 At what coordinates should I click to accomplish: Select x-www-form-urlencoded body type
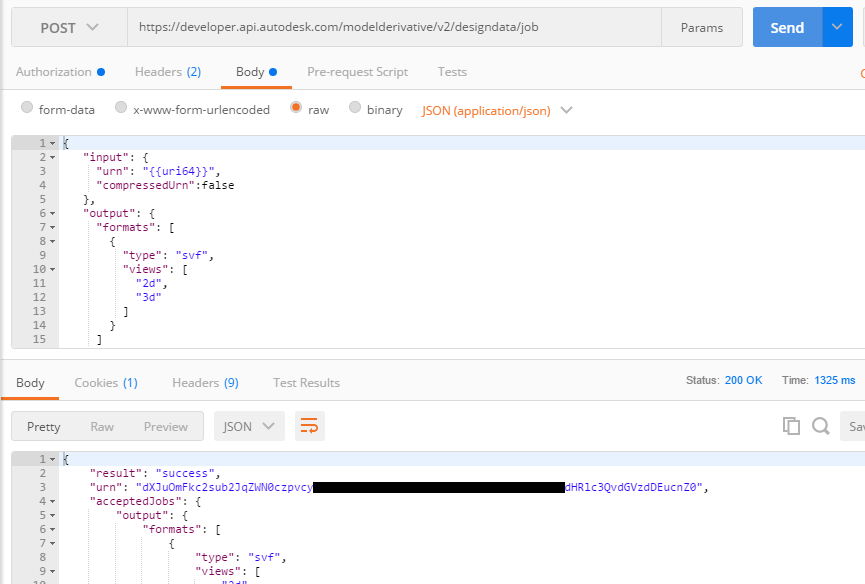(x=120, y=108)
